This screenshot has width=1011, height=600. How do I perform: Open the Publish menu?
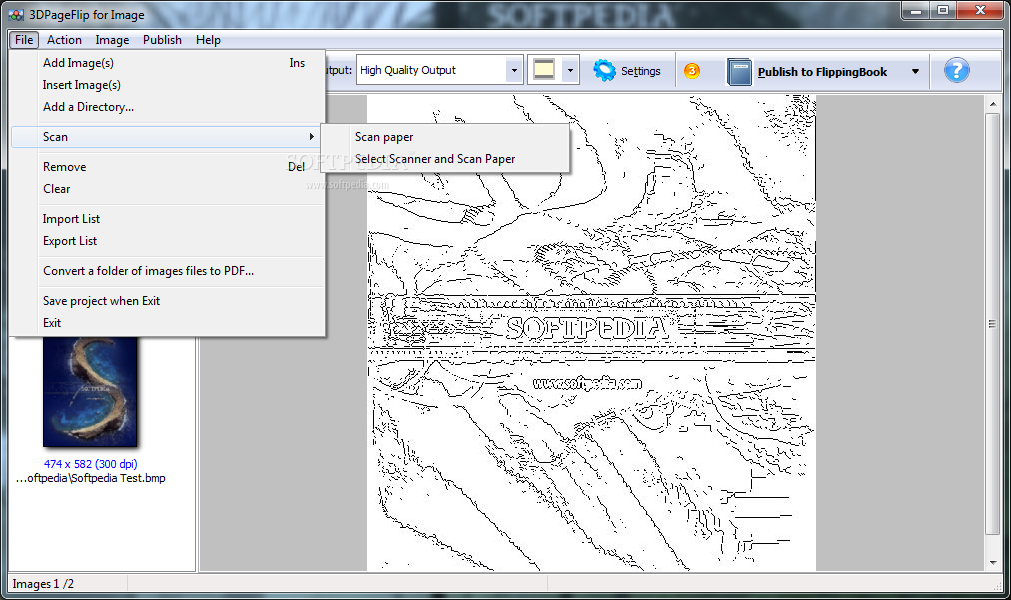click(162, 40)
